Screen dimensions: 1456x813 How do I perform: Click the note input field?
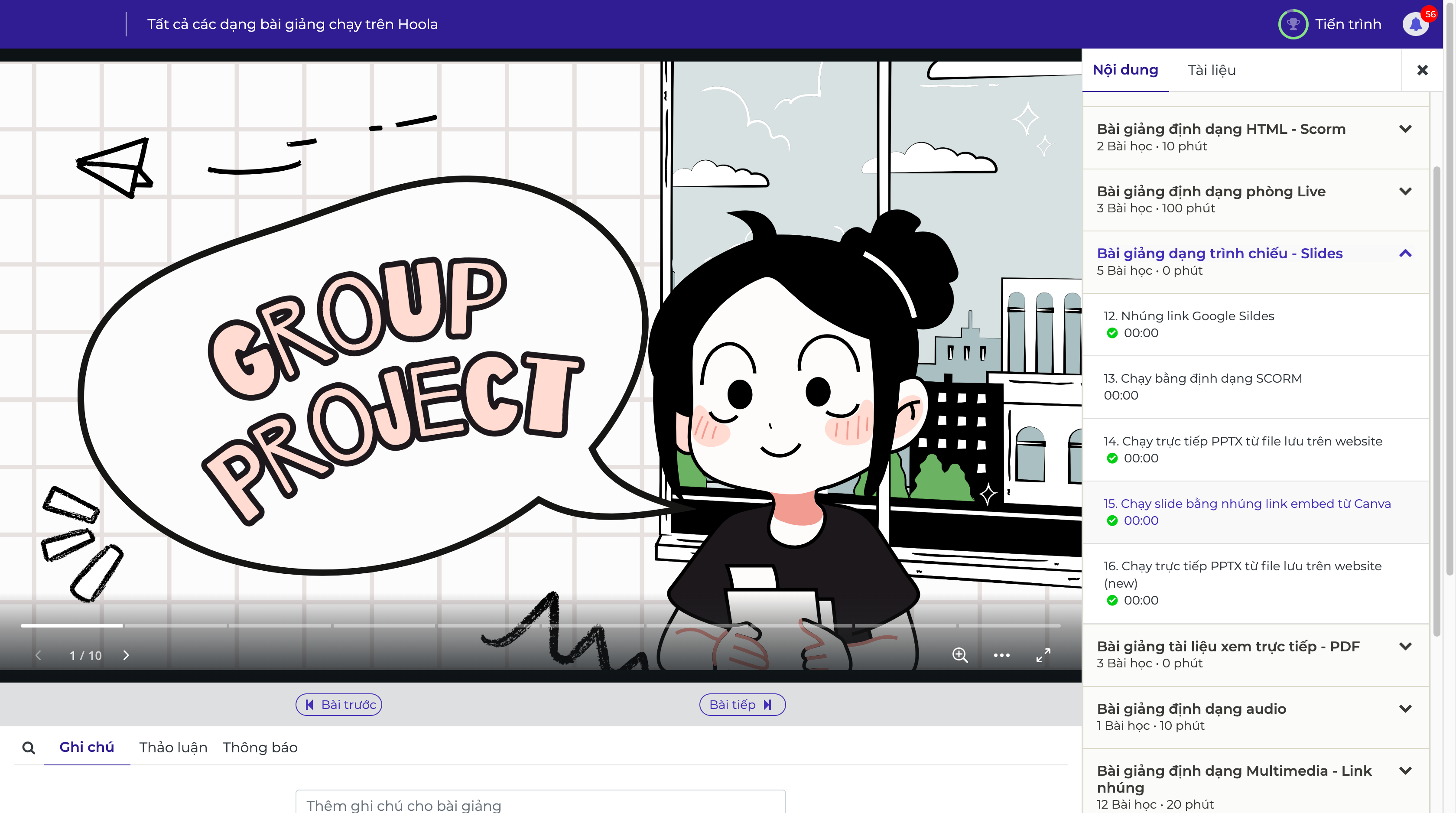[540, 804]
